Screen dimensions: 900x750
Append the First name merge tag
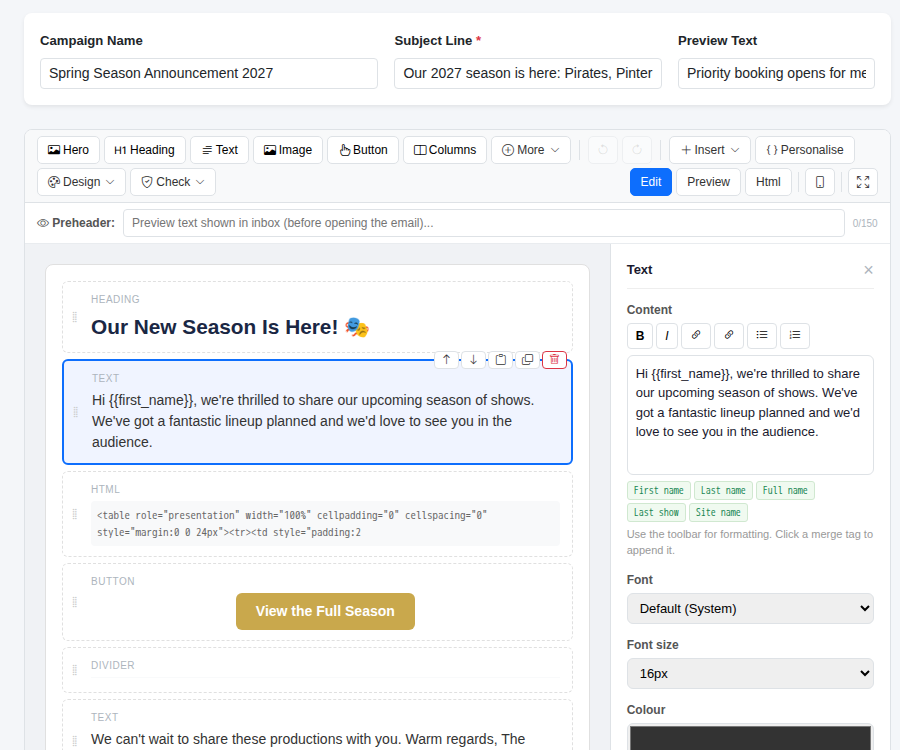(658, 491)
